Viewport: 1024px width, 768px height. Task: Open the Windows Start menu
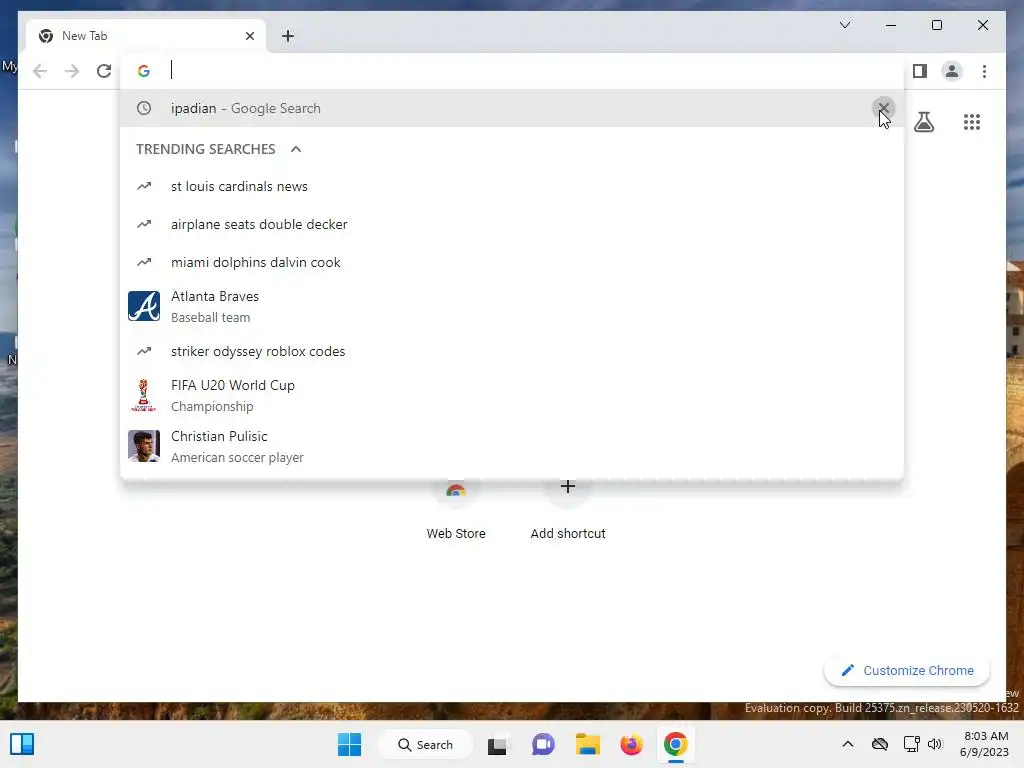tap(349, 744)
